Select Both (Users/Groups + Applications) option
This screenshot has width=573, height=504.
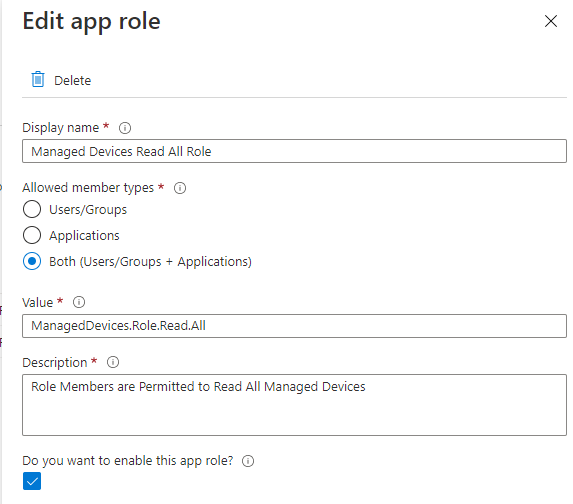[32, 261]
